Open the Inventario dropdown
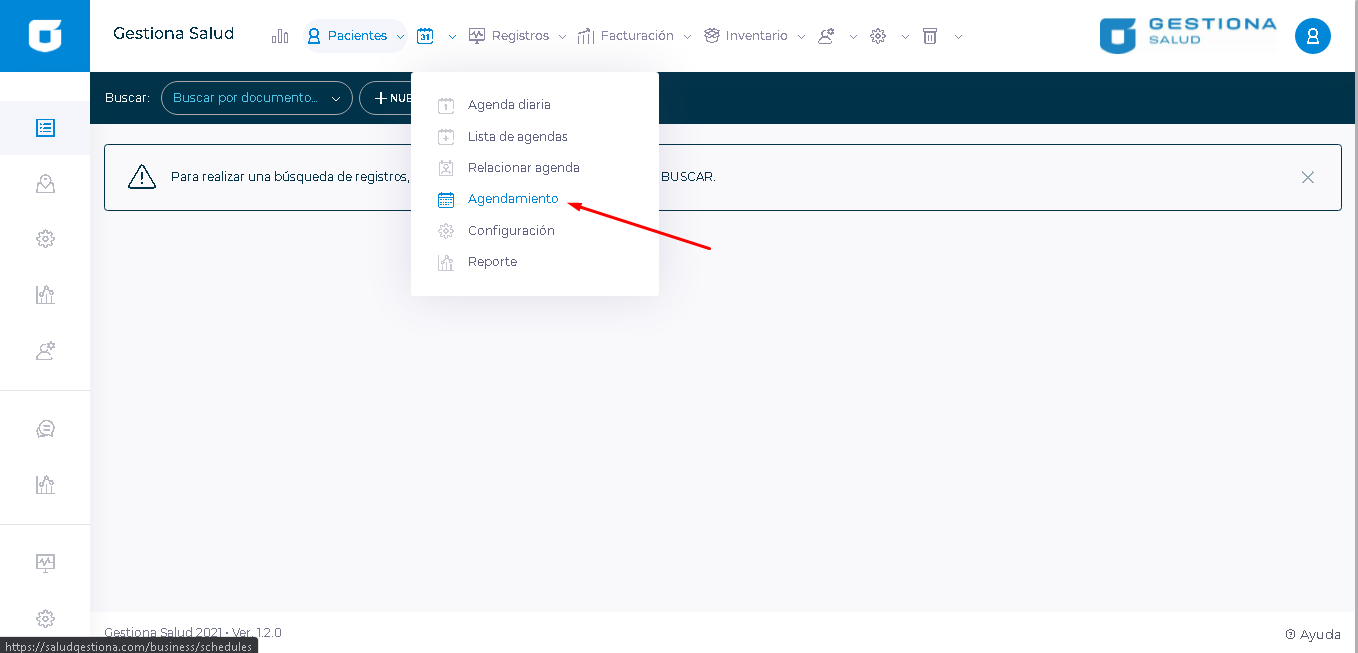The image size is (1358, 653). (755, 36)
